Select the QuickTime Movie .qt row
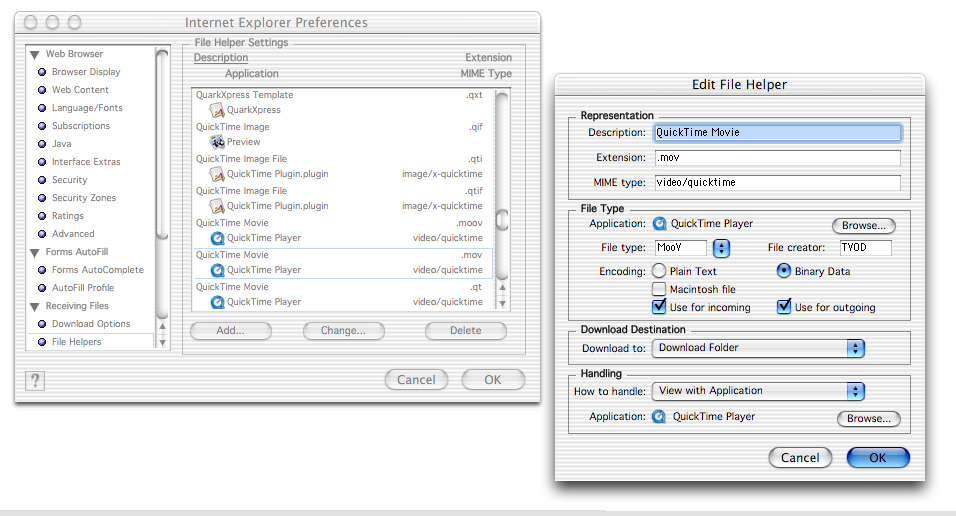The image size is (956, 516). point(342,295)
